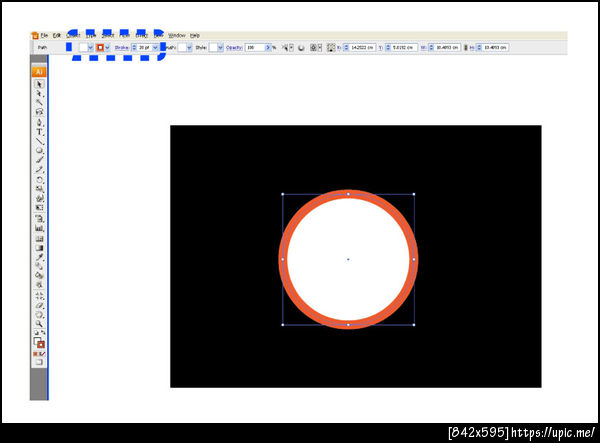Select the Pen tool
The image size is (600, 443).
[39, 122]
